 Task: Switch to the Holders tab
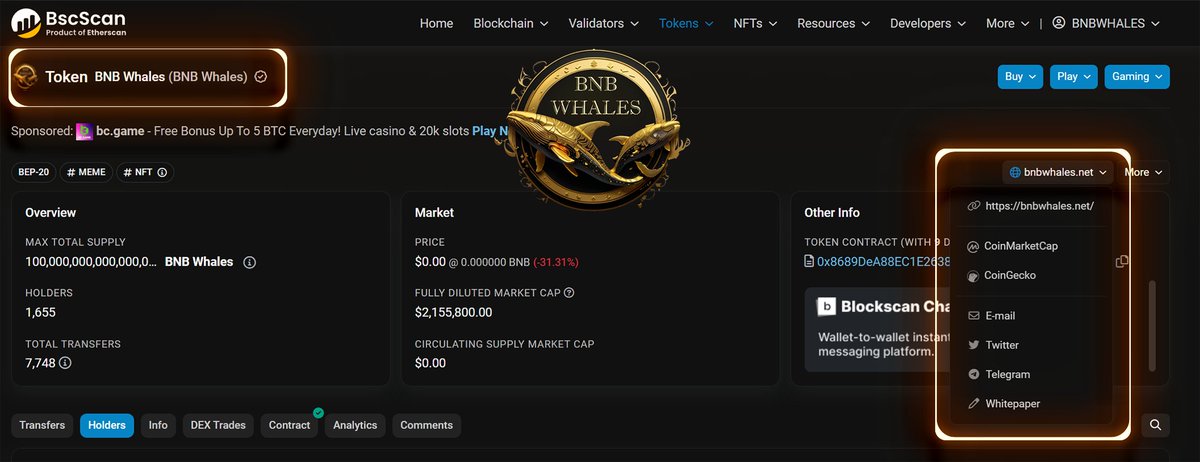pyautogui.click(x=107, y=425)
